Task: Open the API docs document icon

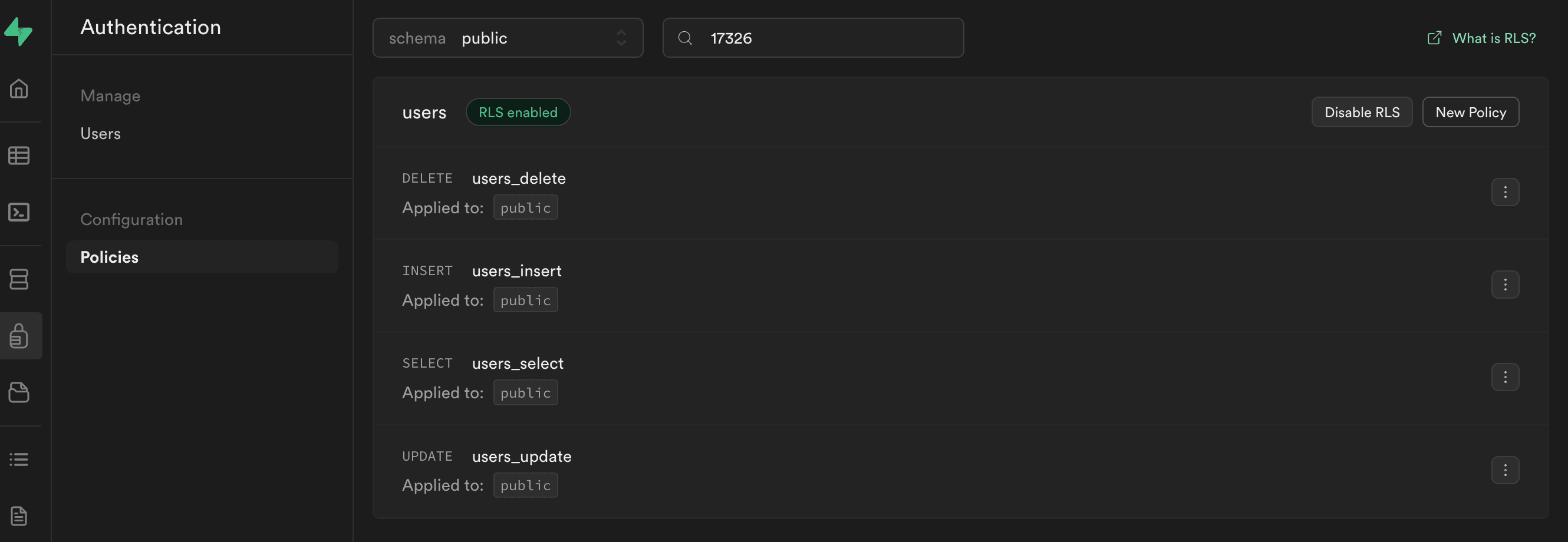Action: tap(19, 516)
